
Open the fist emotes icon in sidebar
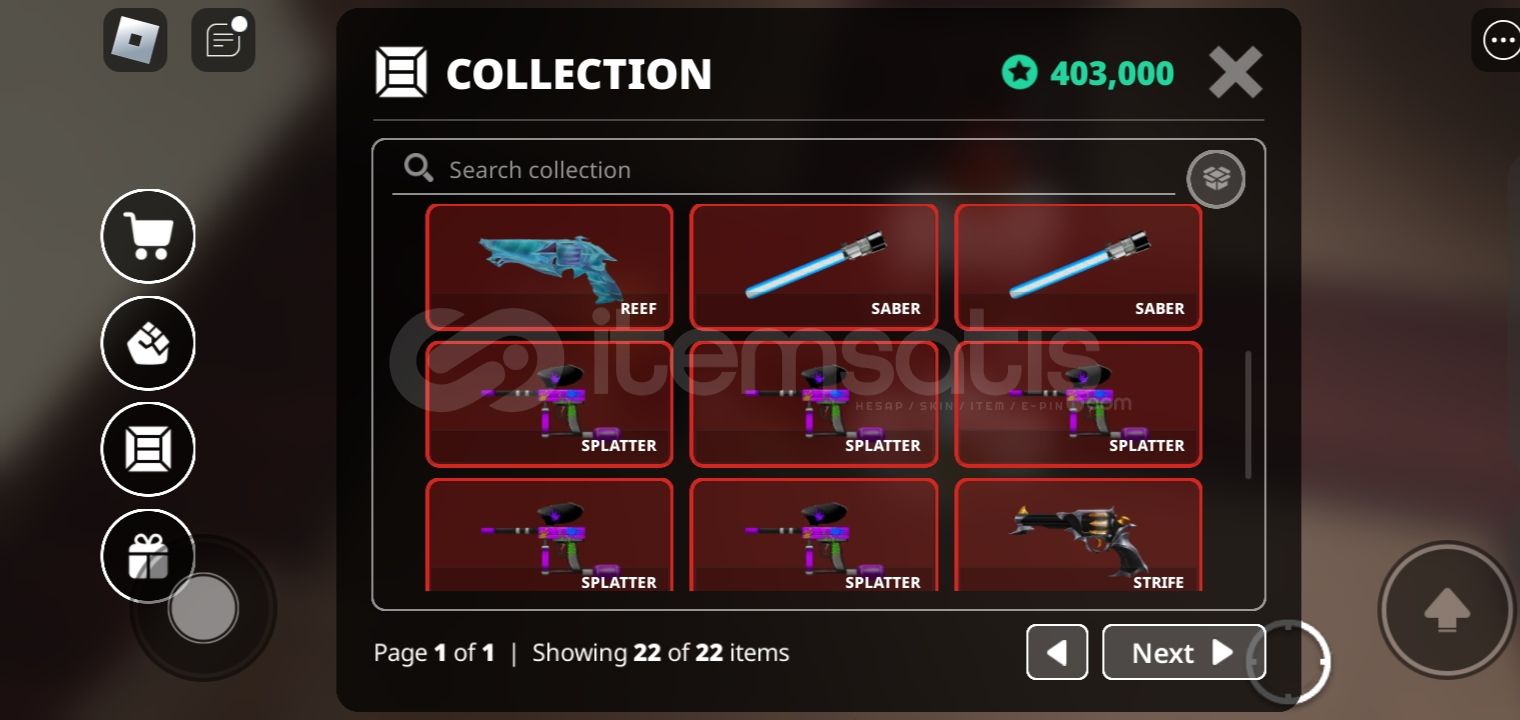(148, 343)
